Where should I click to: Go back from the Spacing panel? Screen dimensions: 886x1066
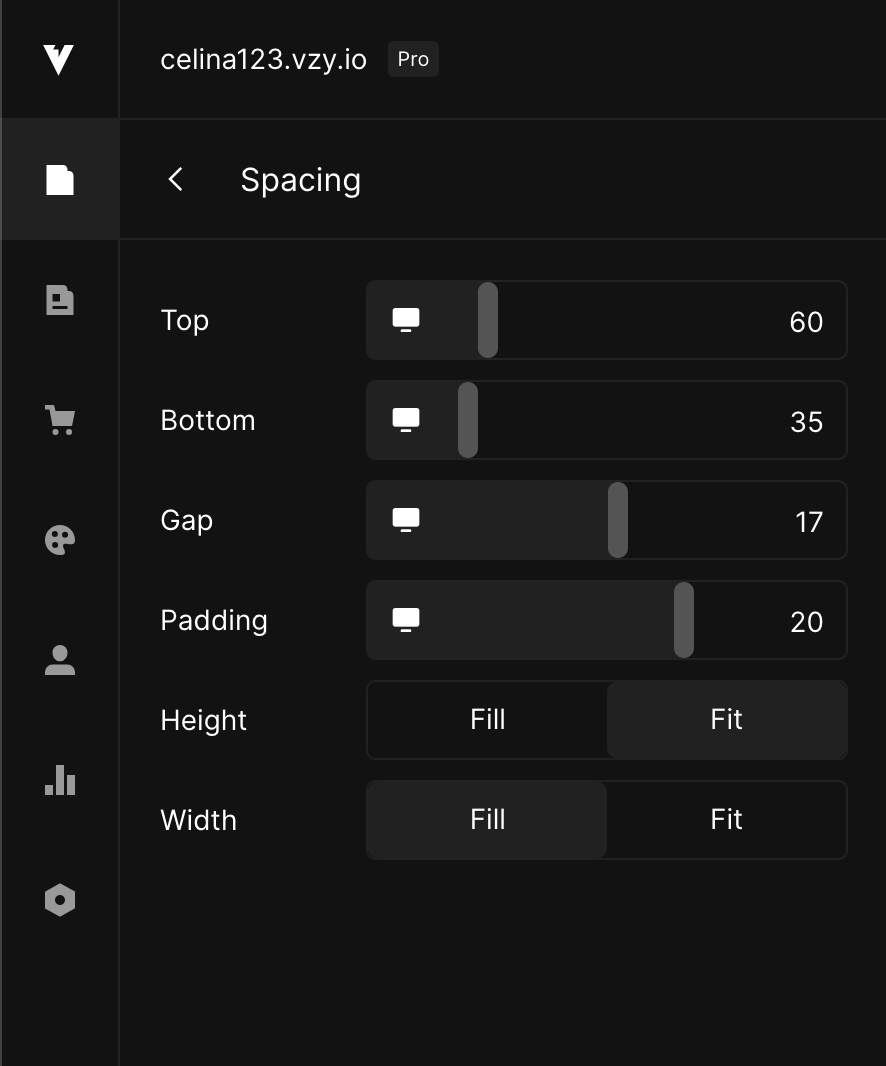point(176,180)
